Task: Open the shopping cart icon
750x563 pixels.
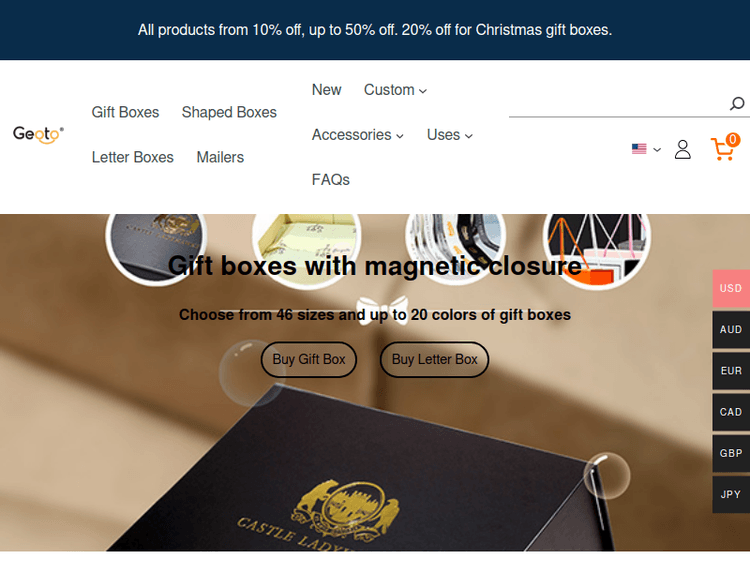Action: (725, 148)
